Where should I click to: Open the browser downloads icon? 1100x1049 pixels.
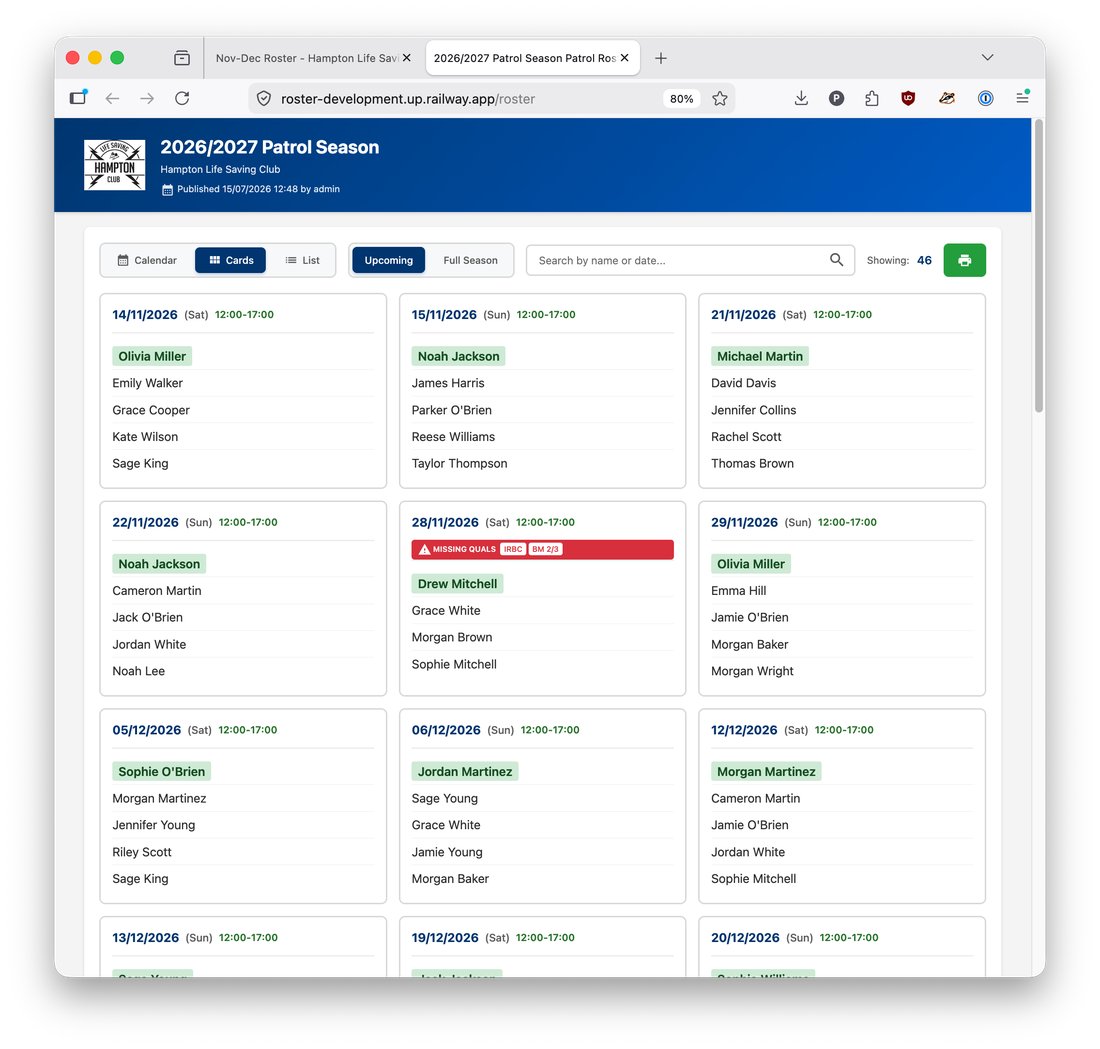click(800, 98)
